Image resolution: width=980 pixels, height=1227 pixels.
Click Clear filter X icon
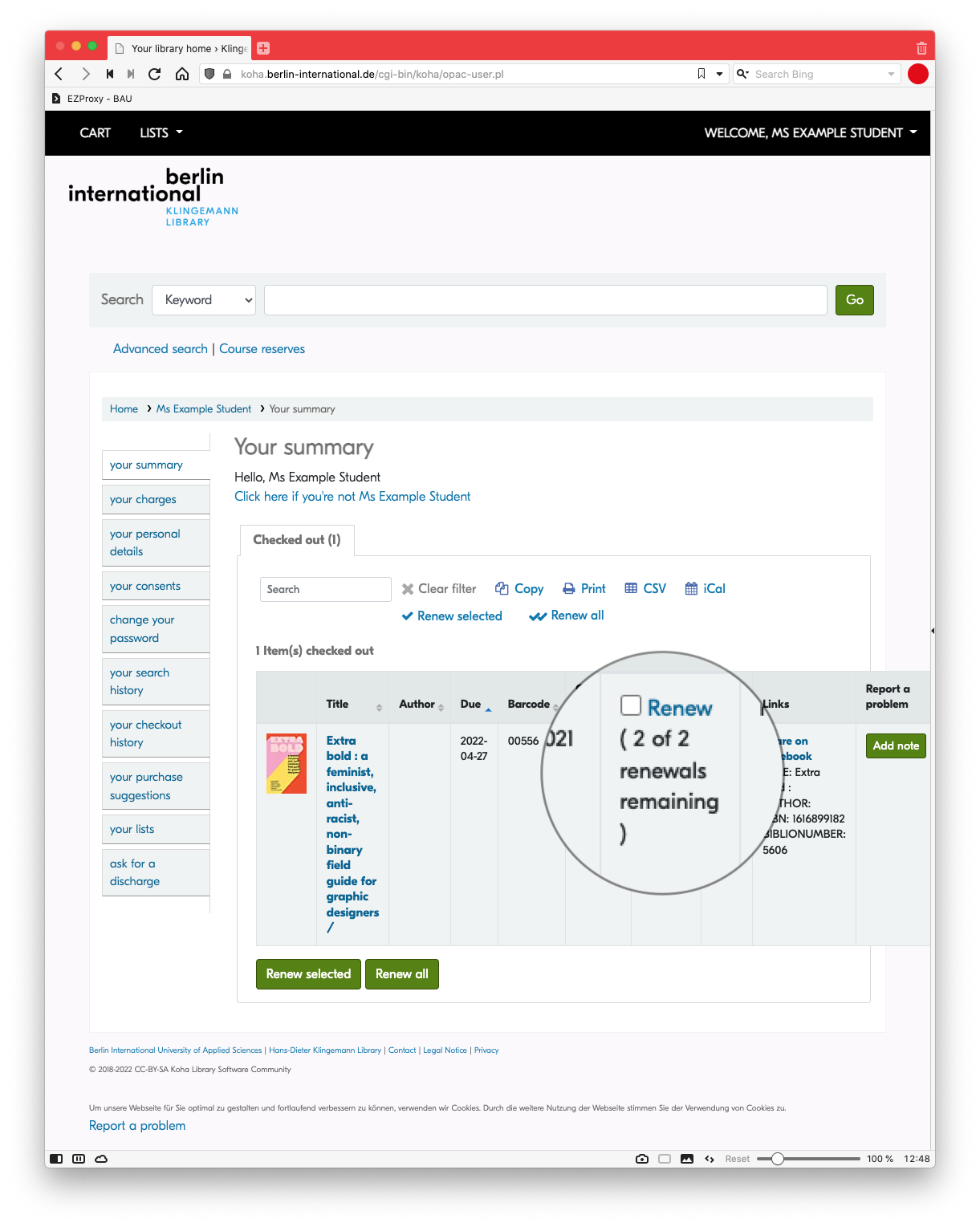coord(439,588)
